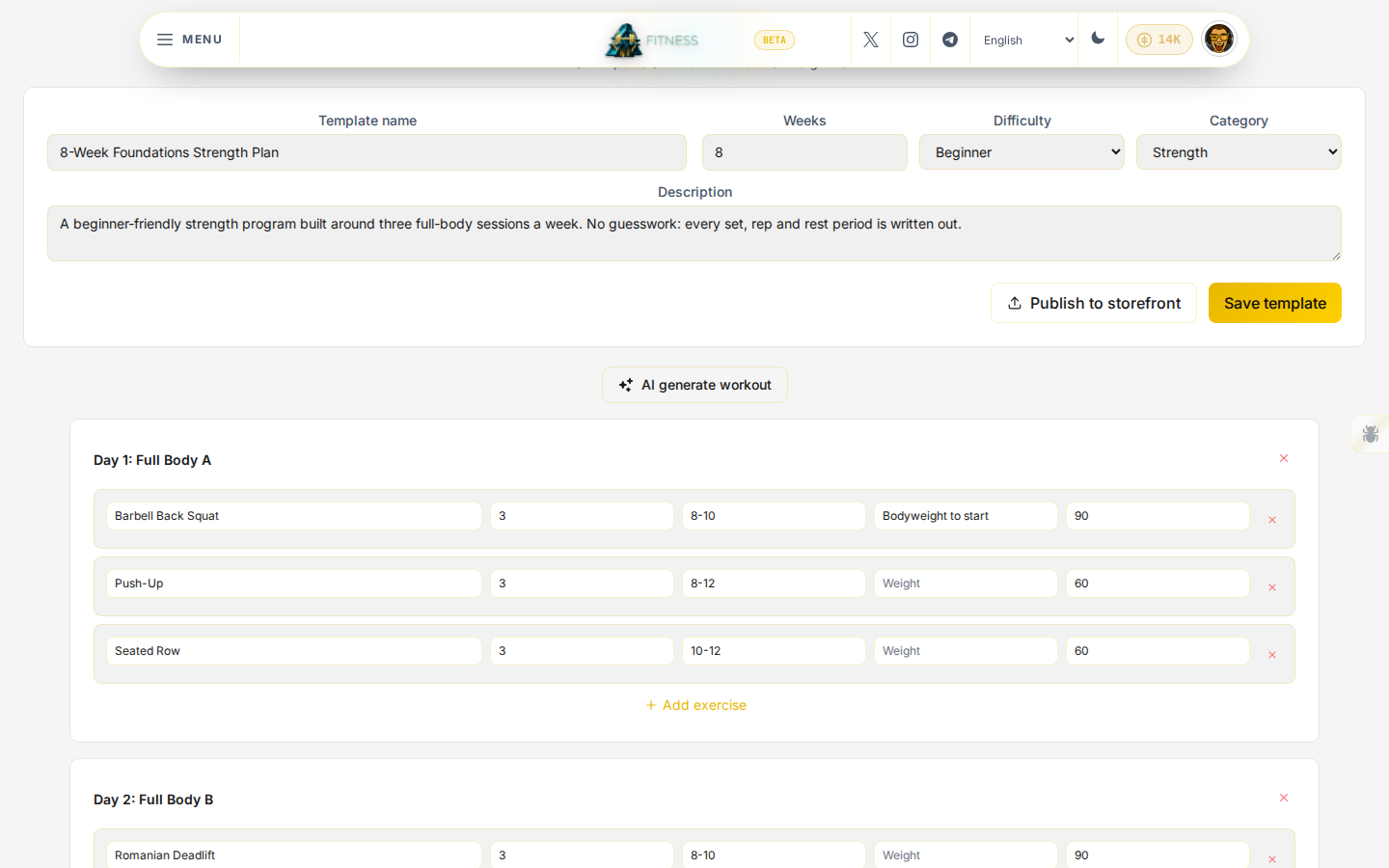
Task: Edit the Push-Up name field
Action: coord(294,583)
